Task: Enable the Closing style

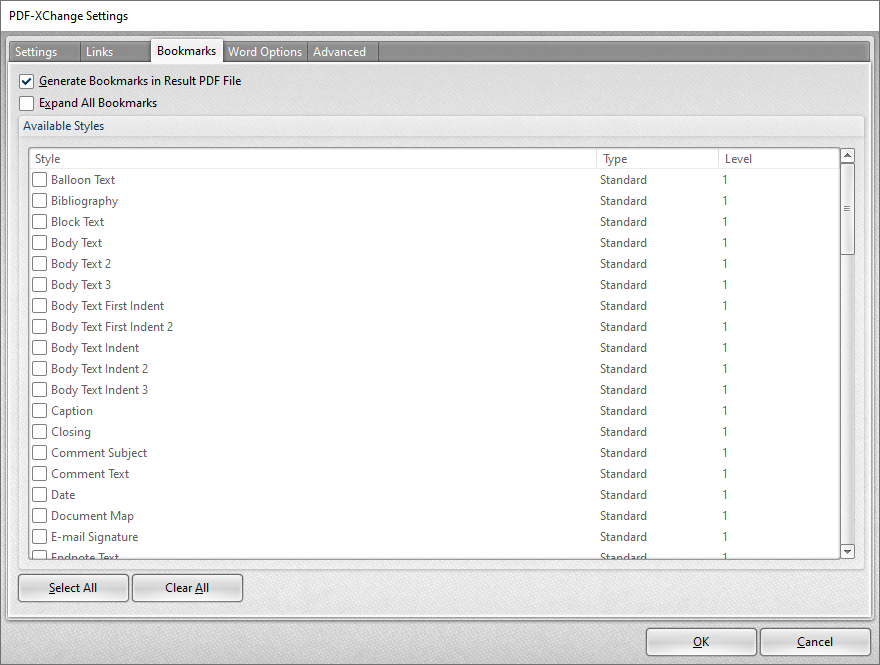Action: pos(39,431)
